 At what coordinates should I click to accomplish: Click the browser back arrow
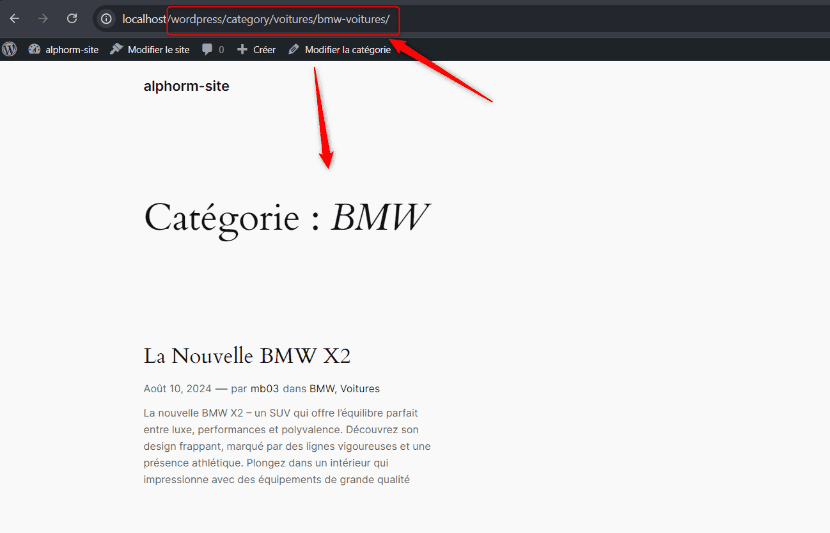pyautogui.click(x=14, y=19)
